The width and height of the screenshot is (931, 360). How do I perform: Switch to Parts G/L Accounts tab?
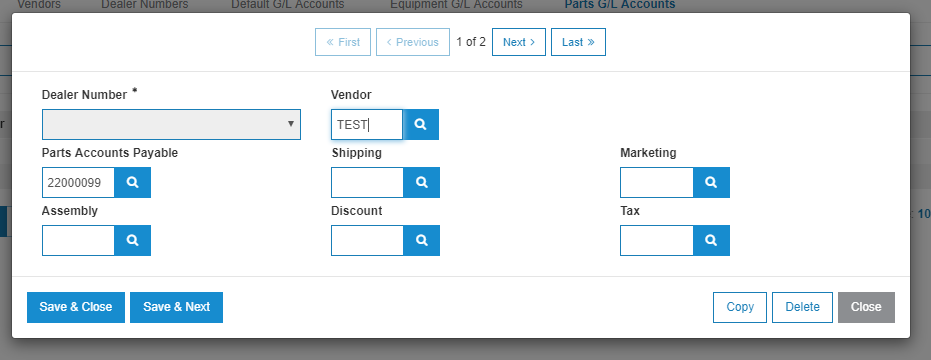point(619,5)
